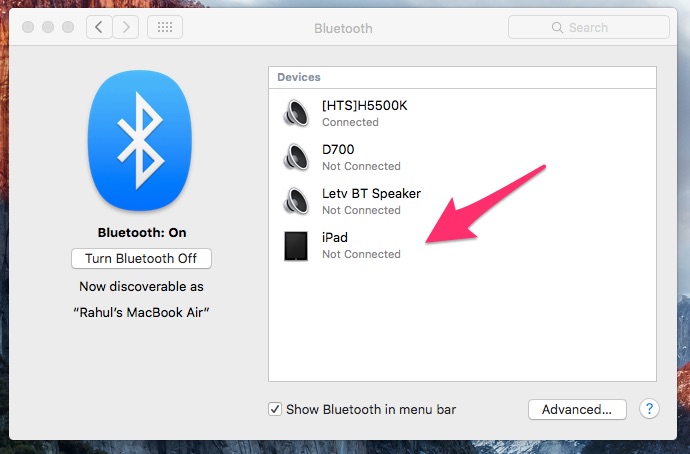Viewport: 690px width, 454px height.
Task: Toggle Show Bluetooth in menu bar checkbox
Action: coord(275,409)
